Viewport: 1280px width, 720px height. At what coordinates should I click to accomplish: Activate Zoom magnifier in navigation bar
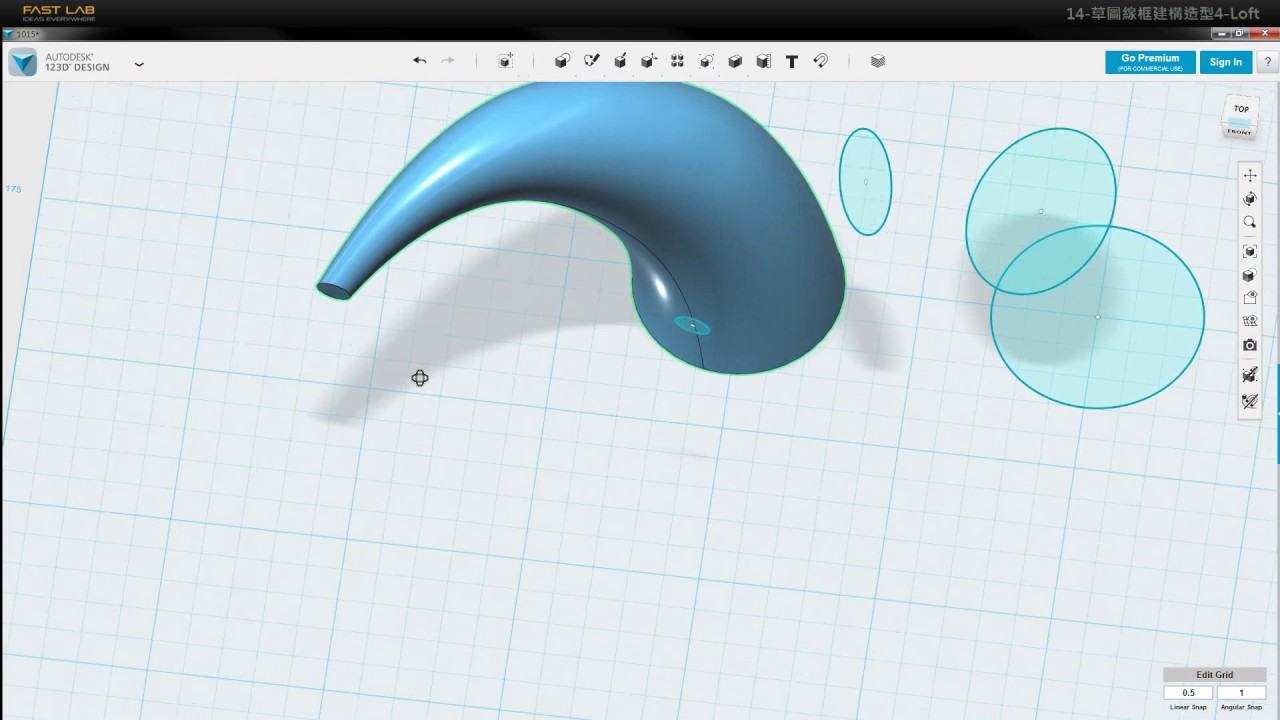pyautogui.click(x=1250, y=222)
